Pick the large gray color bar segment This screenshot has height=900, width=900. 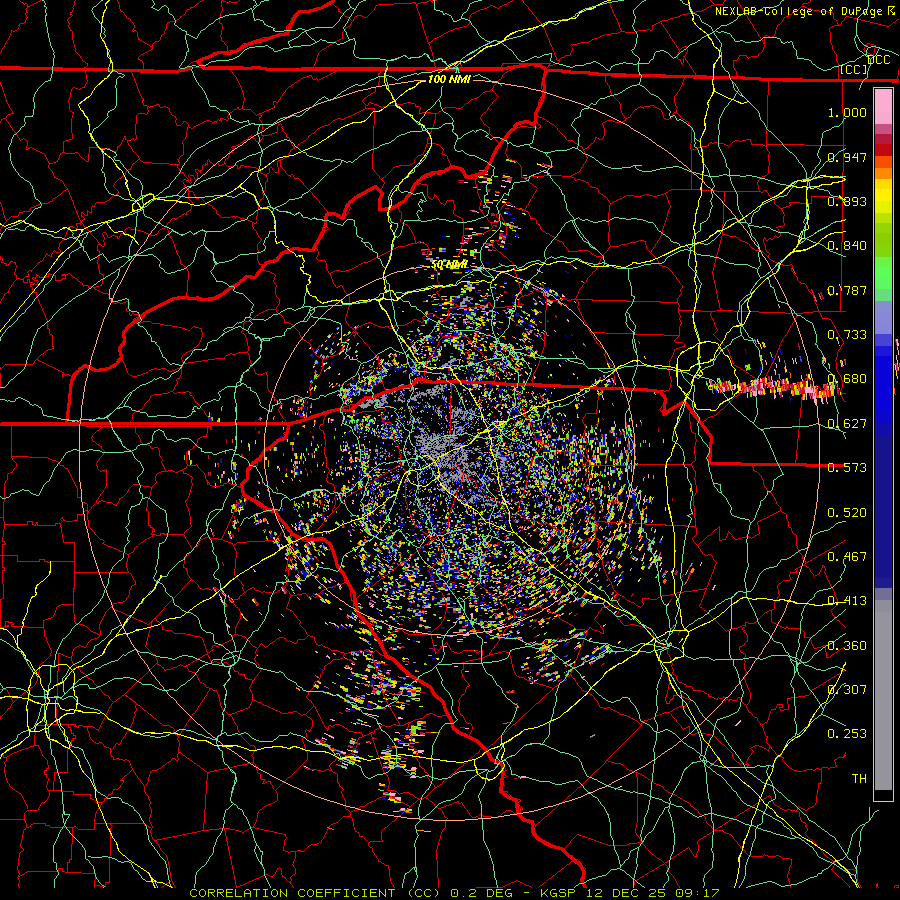tap(883, 695)
